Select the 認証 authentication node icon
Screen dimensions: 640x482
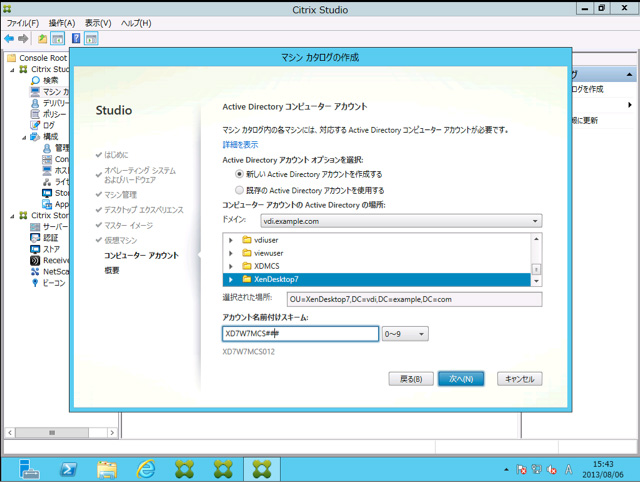36,238
